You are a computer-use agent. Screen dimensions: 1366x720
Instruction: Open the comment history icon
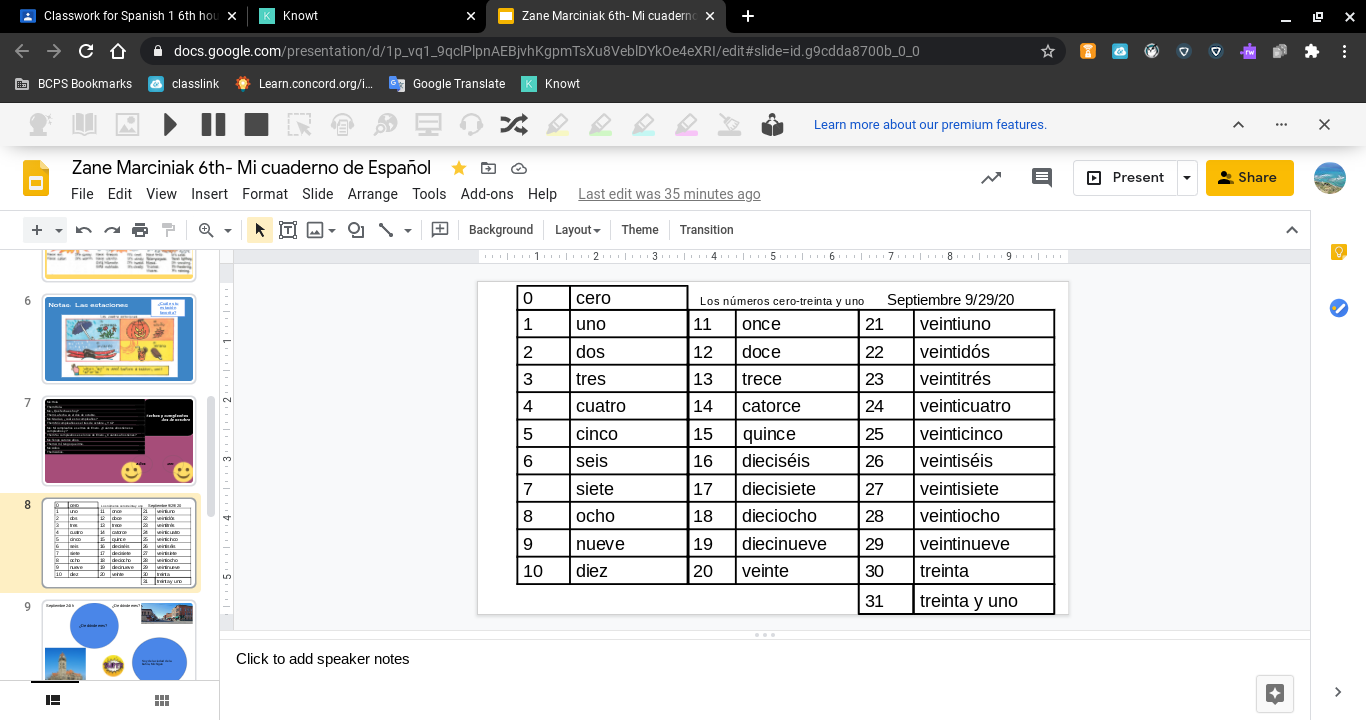point(1042,178)
